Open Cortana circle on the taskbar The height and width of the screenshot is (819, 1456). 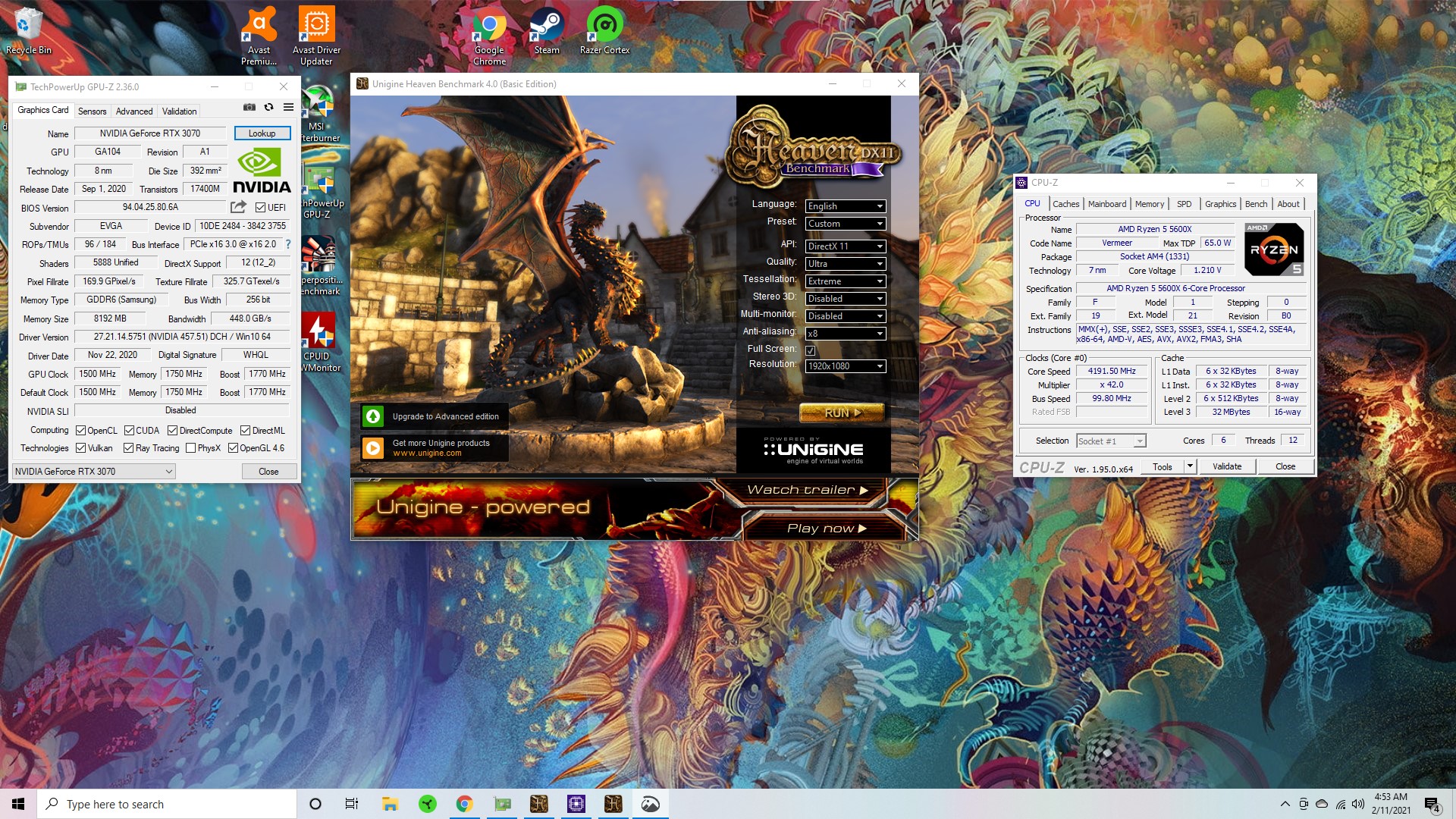click(315, 804)
